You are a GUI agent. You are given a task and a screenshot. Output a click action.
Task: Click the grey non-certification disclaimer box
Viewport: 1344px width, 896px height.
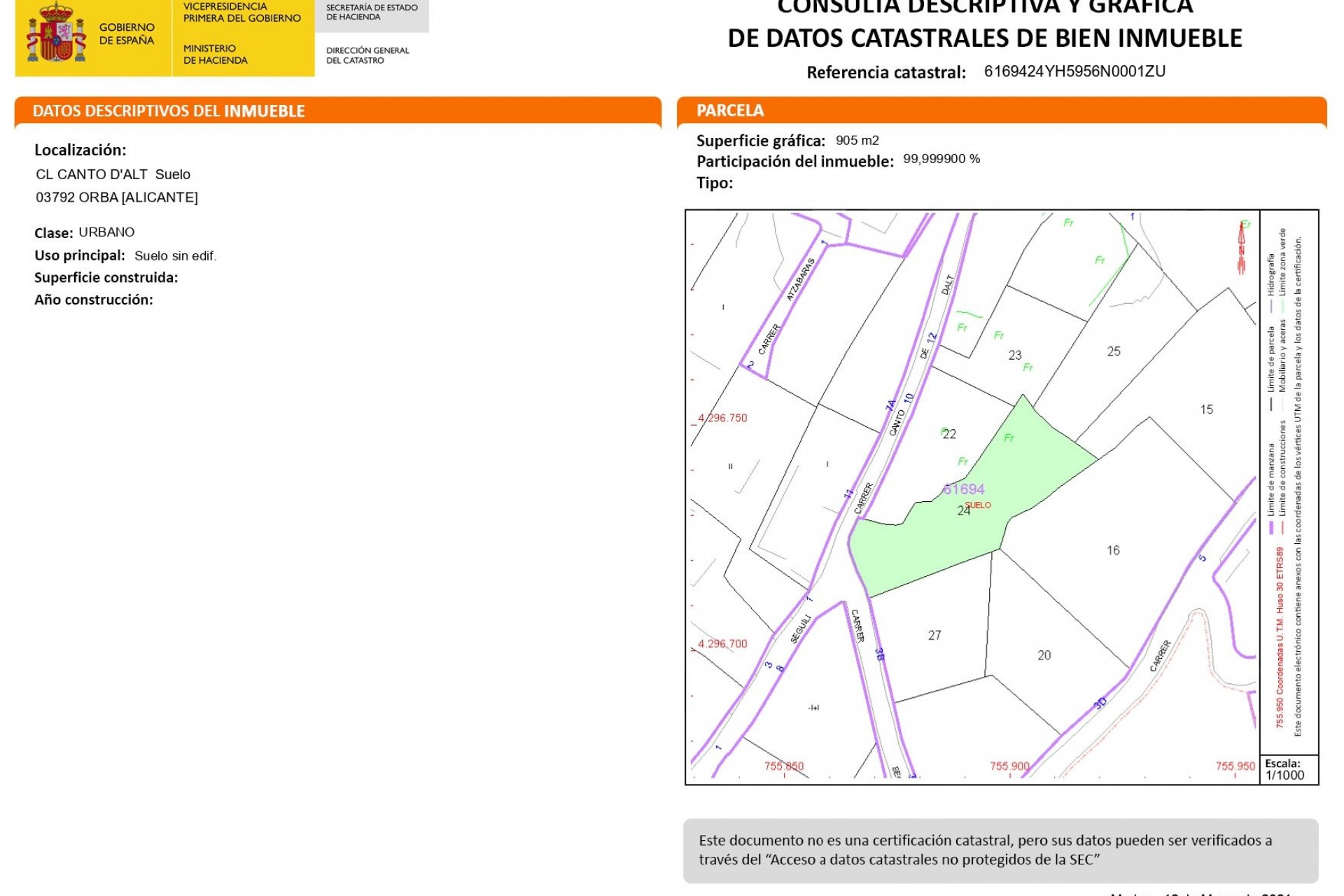click(x=1000, y=850)
